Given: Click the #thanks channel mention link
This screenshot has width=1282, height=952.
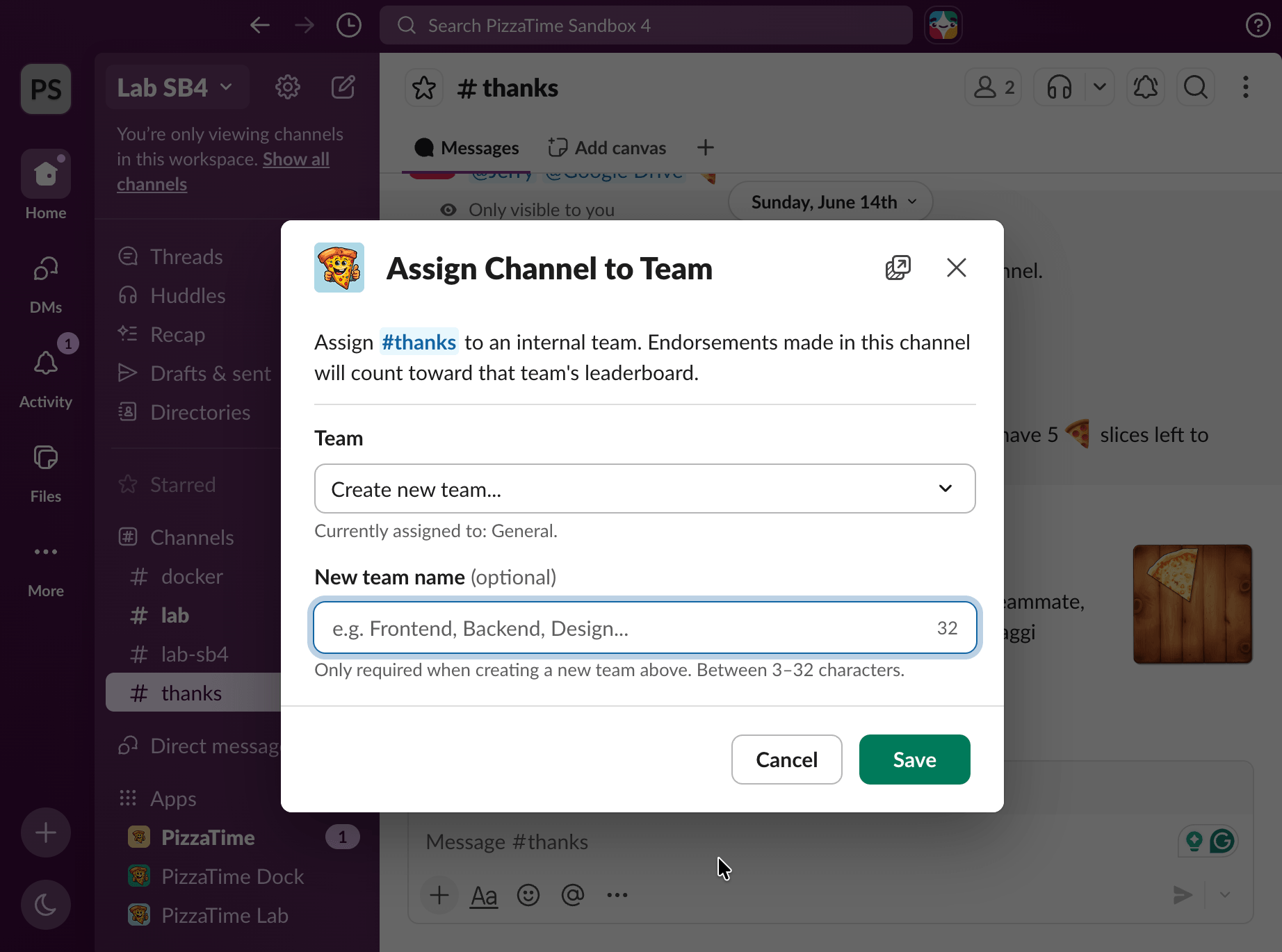Looking at the screenshot, I should [x=419, y=342].
